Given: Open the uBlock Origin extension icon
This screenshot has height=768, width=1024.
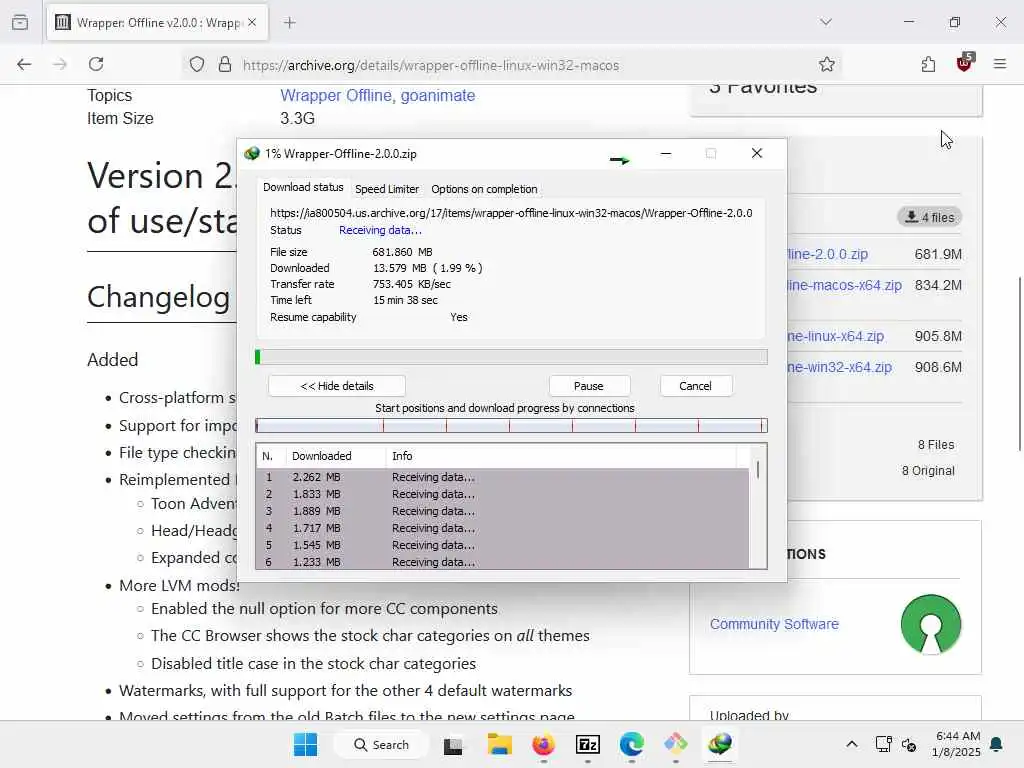Looking at the screenshot, I should tap(964, 63).
